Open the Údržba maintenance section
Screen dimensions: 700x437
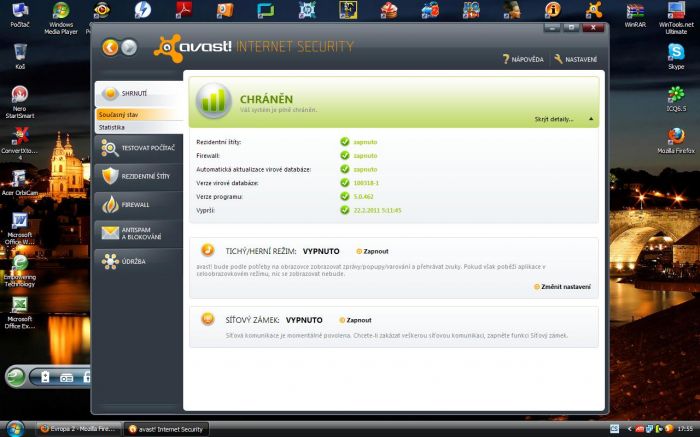click(139, 262)
